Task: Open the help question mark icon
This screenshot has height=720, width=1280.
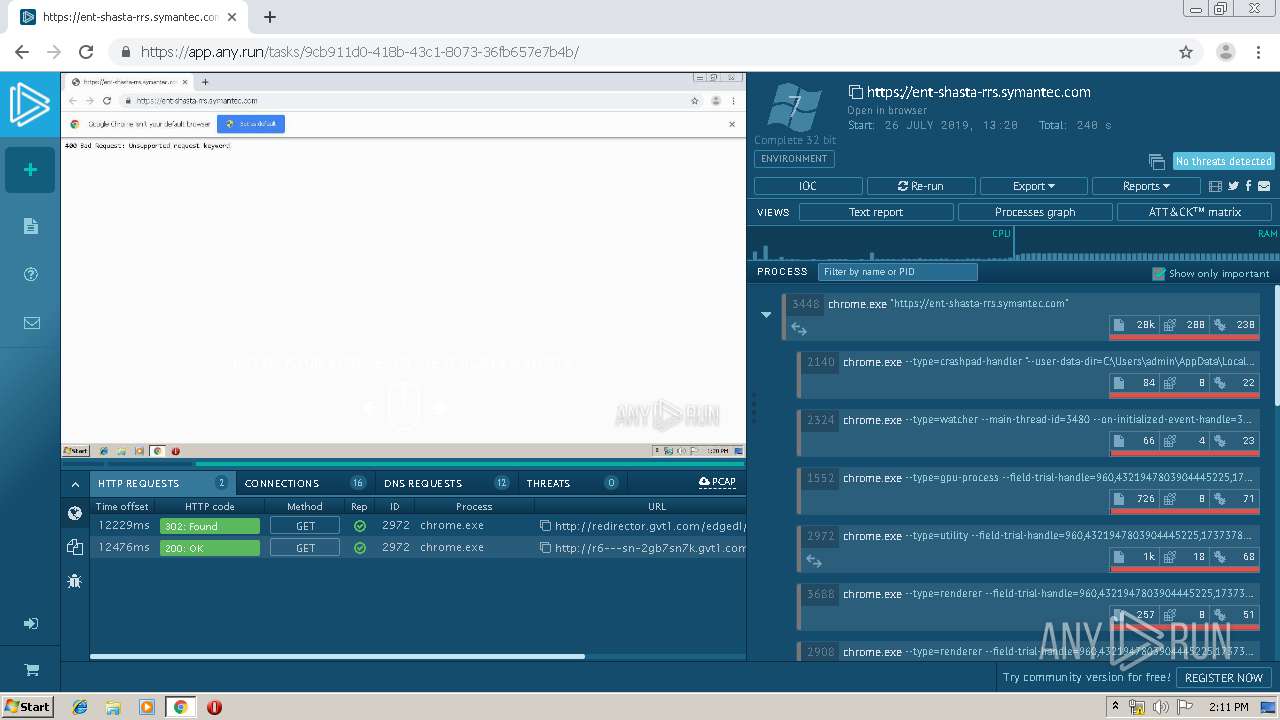Action: tap(31, 274)
